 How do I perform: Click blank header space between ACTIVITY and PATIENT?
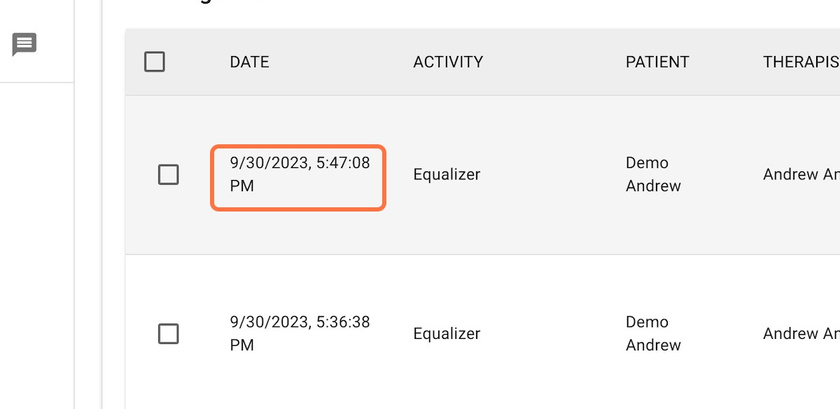tap(554, 62)
